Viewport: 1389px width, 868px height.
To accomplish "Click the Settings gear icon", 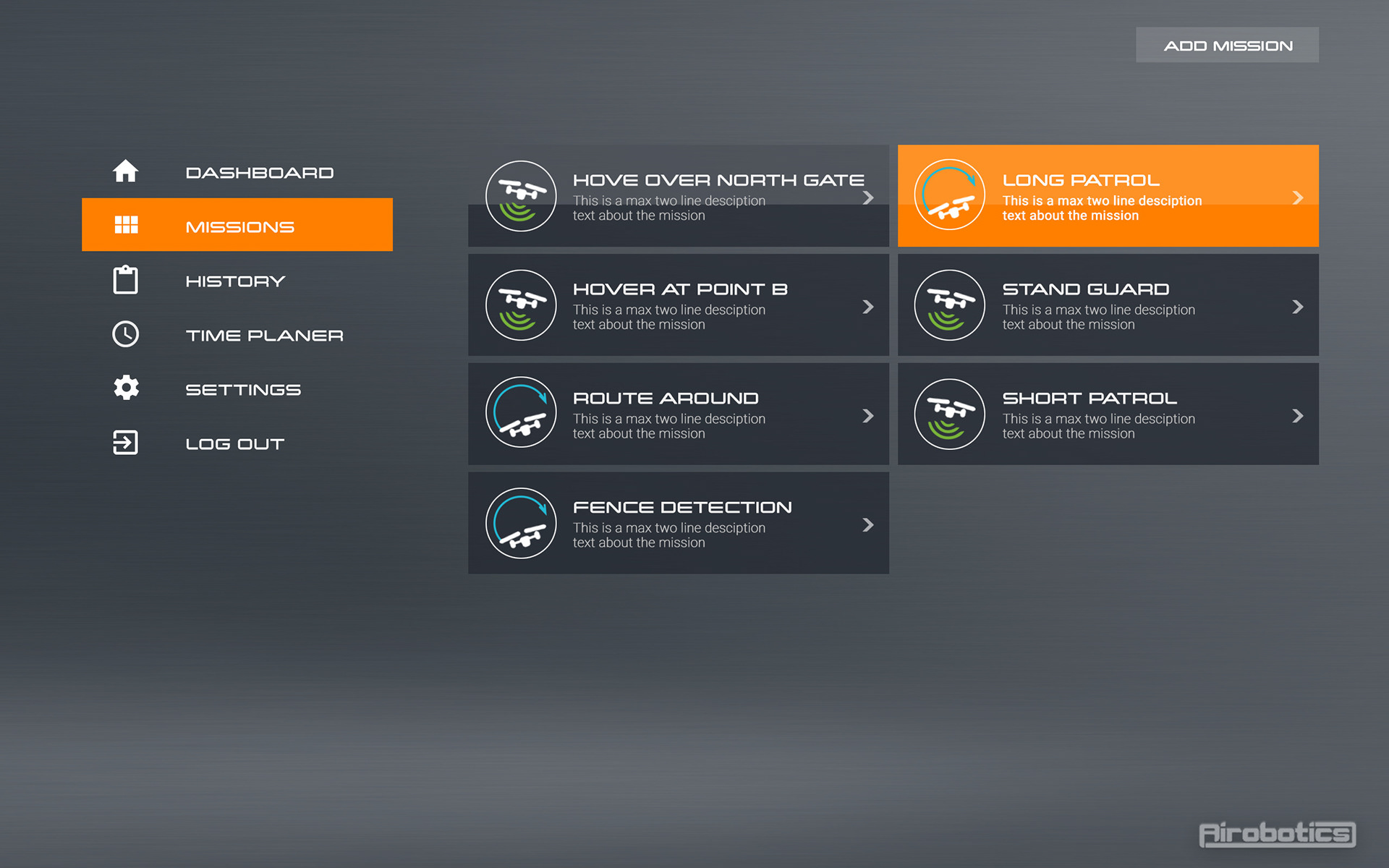I will tap(126, 388).
